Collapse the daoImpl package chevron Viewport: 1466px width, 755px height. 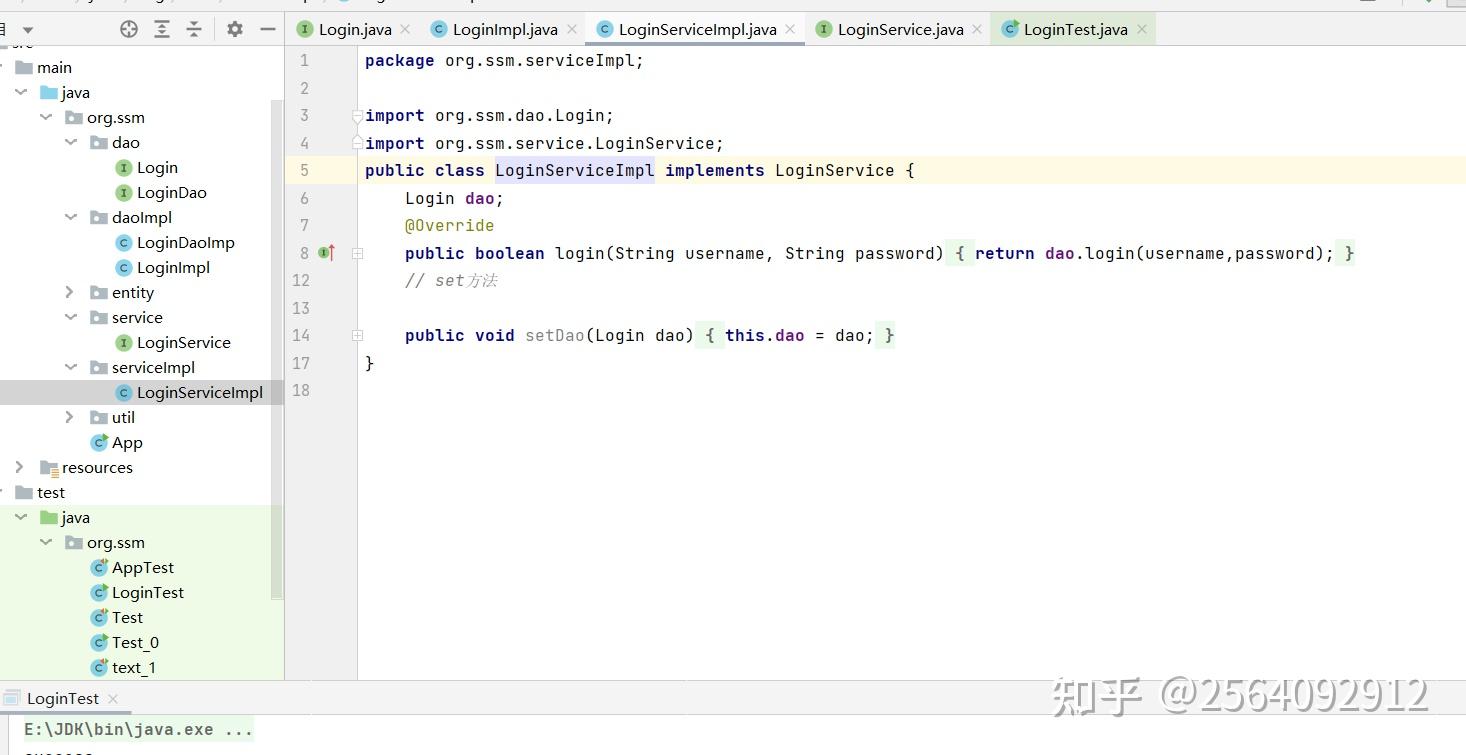71,217
